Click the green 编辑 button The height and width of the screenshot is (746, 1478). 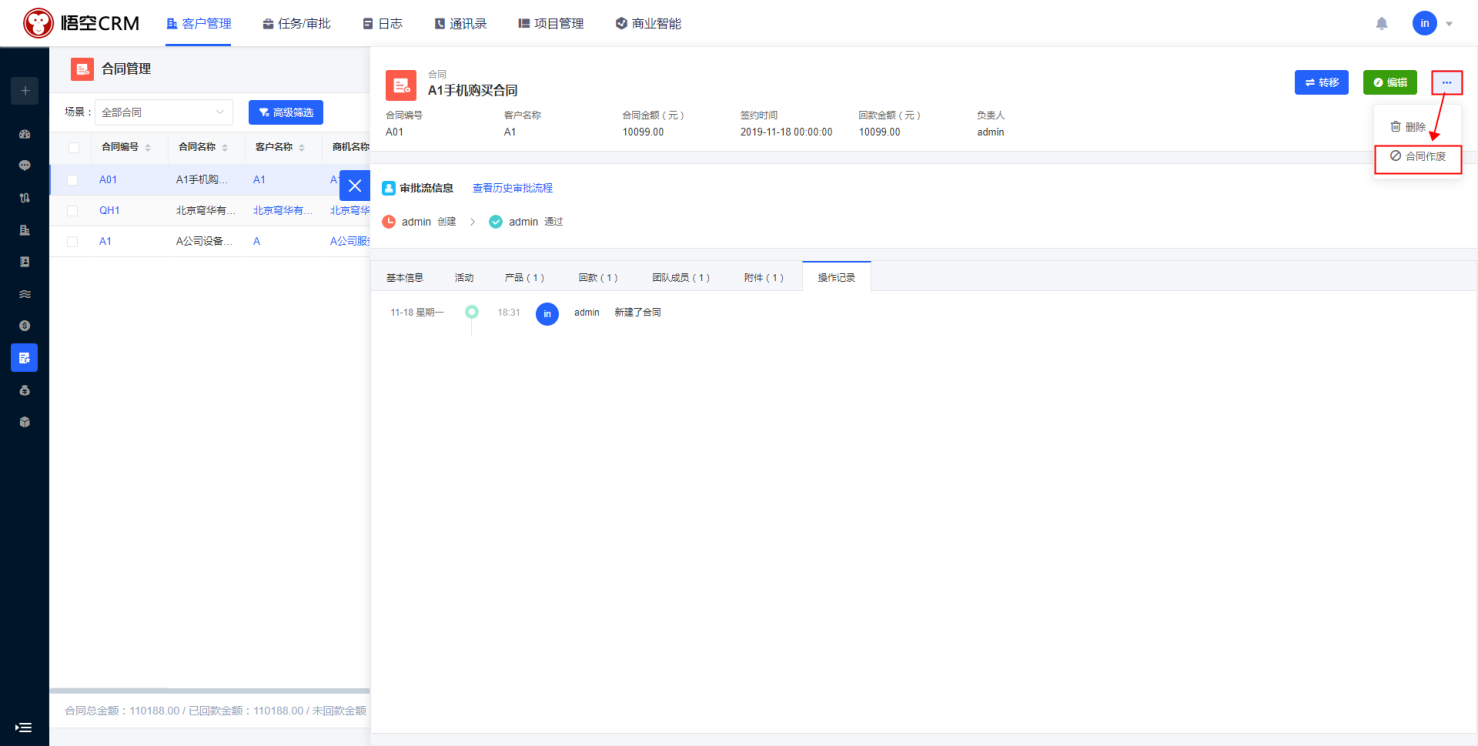click(1389, 82)
